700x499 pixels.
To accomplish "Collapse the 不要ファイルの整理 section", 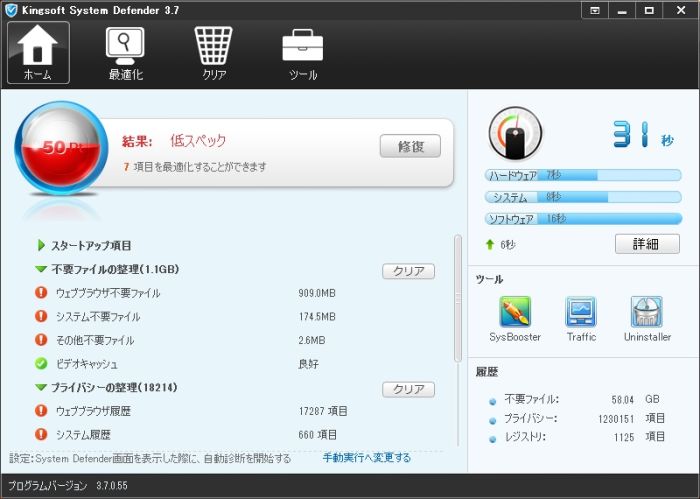I will point(41,270).
